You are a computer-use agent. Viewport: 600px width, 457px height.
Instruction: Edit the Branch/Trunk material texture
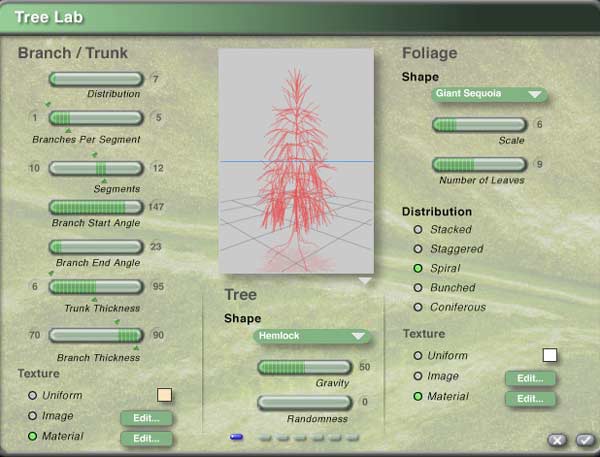[146, 439]
